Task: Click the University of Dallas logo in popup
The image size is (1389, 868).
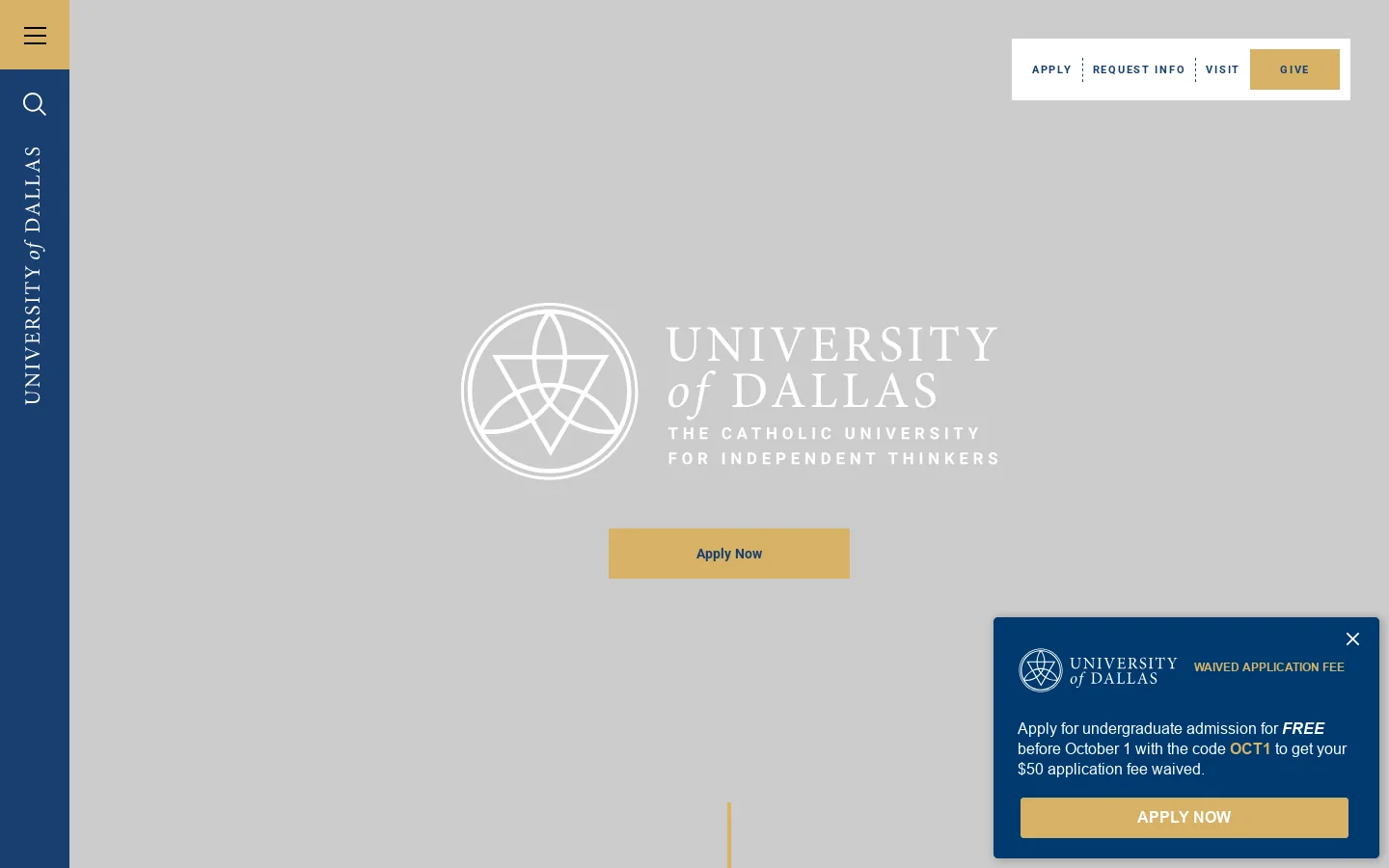Action: 1098,670
